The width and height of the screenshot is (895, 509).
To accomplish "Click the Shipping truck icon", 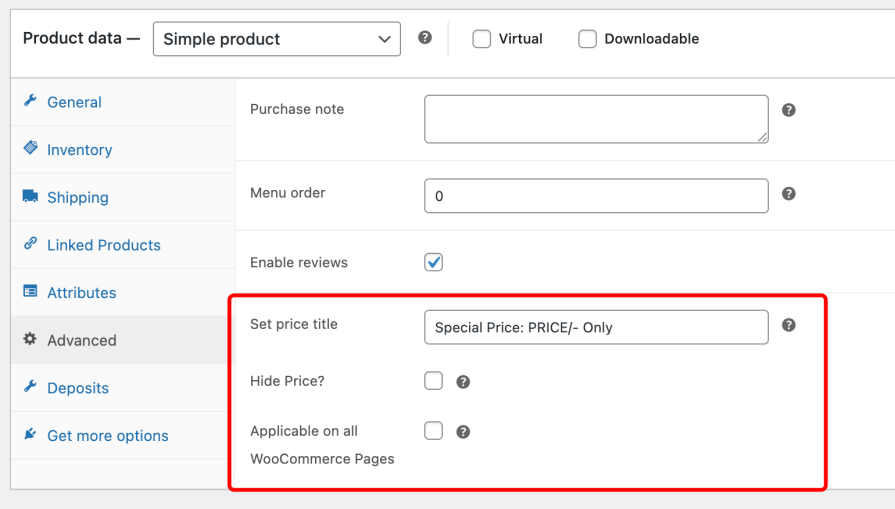I will click(x=30, y=197).
